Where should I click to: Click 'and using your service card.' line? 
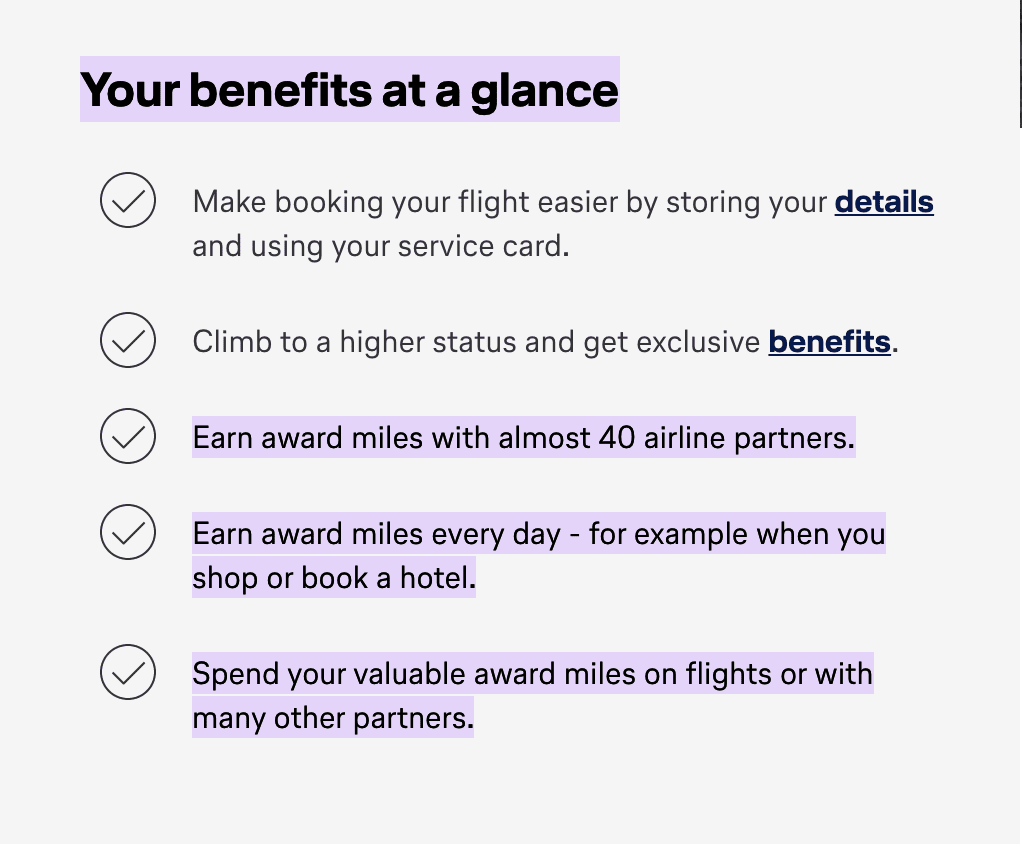(381, 246)
